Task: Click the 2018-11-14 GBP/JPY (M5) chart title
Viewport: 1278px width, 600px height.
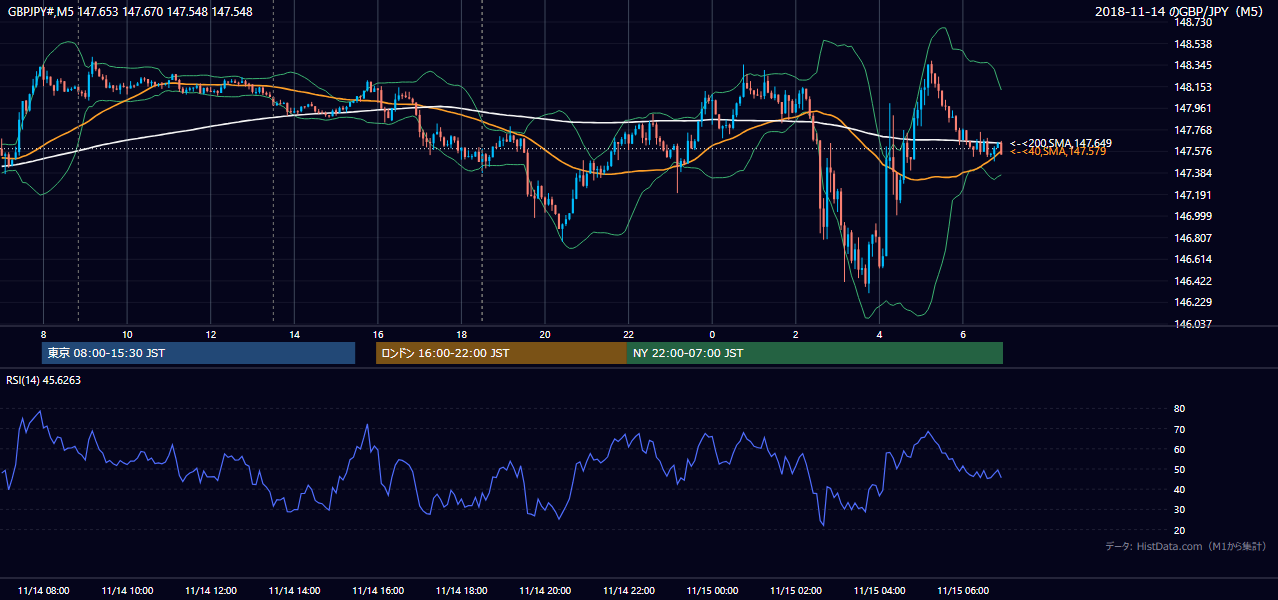Action: click(1181, 11)
